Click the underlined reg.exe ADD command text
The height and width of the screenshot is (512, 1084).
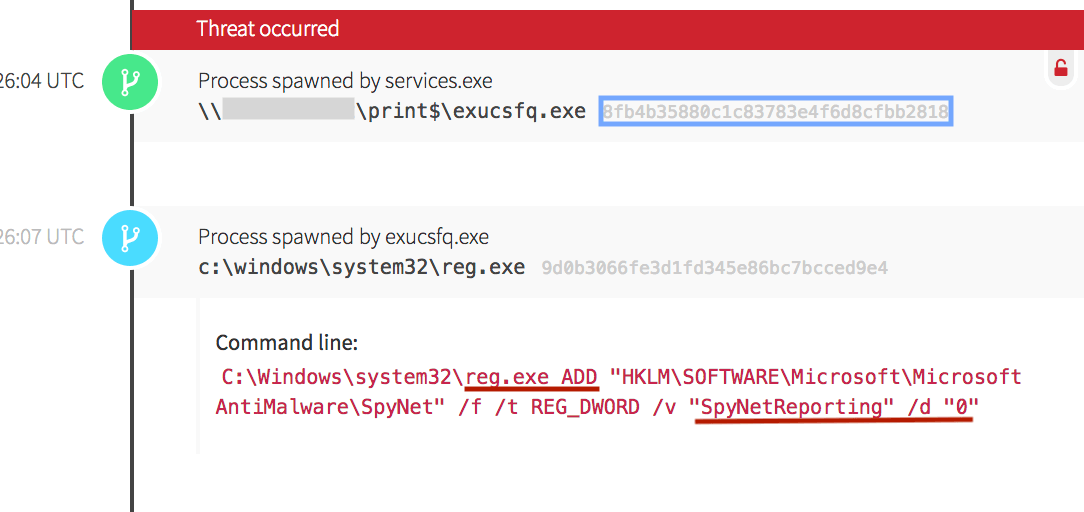point(532,377)
